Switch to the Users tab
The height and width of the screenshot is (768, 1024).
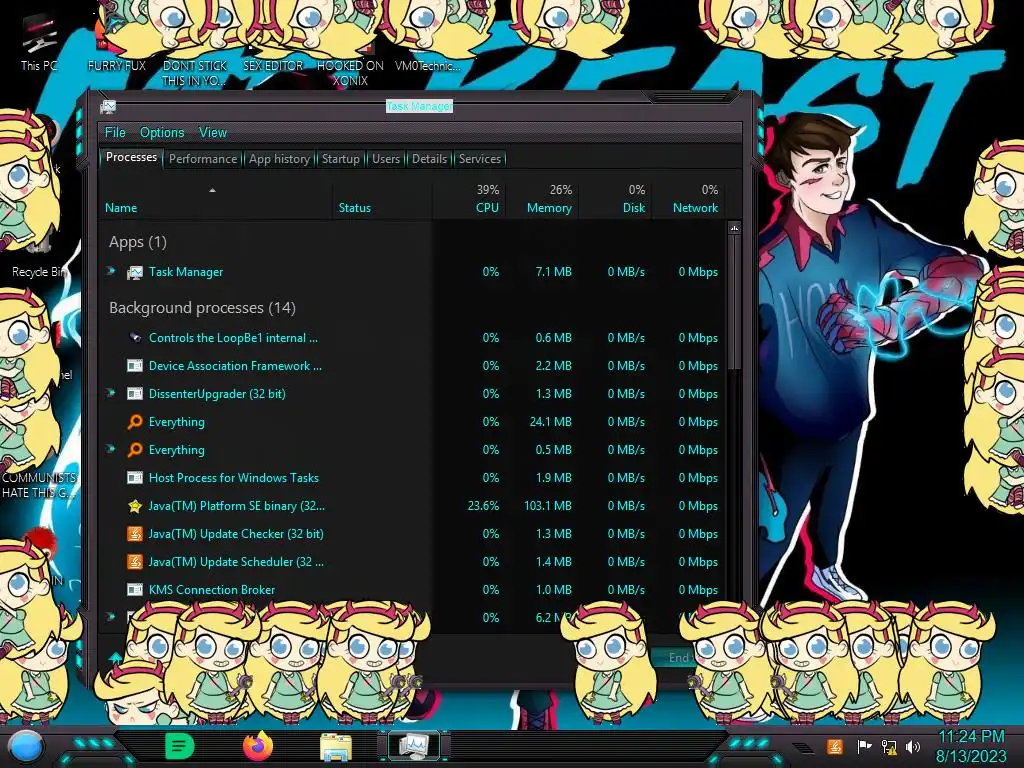(386, 159)
